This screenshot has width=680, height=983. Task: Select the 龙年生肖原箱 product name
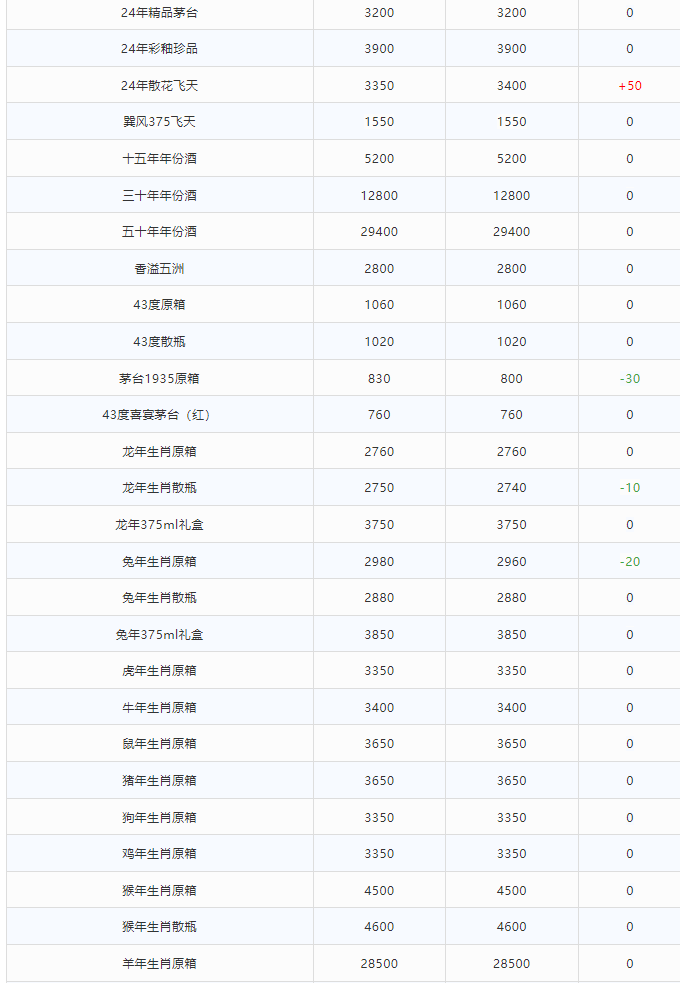(159, 452)
